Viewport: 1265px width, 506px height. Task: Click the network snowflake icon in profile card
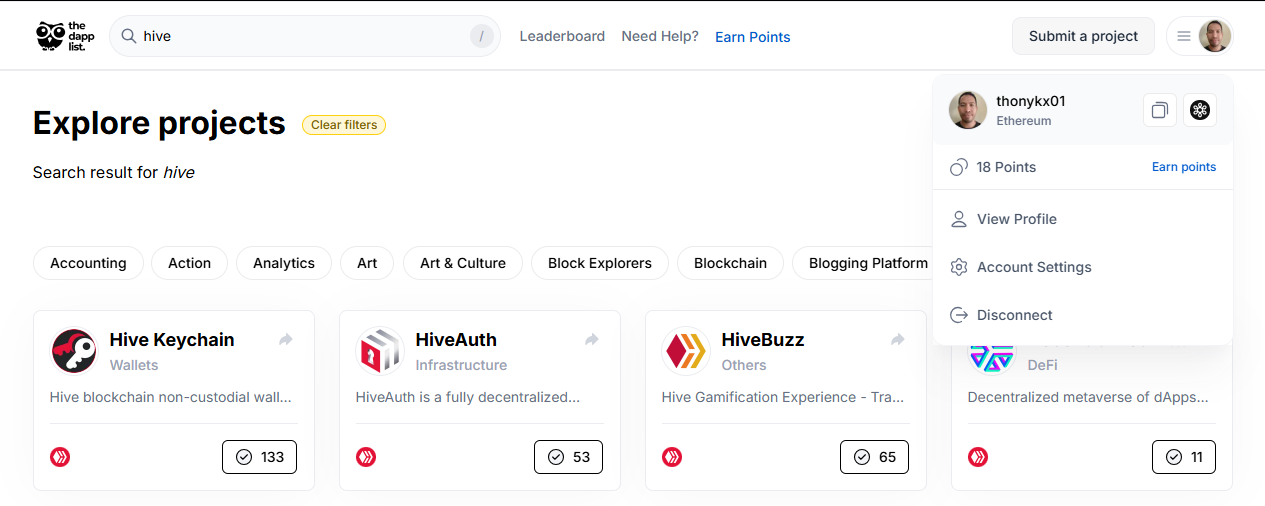click(x=1200, y=110)
